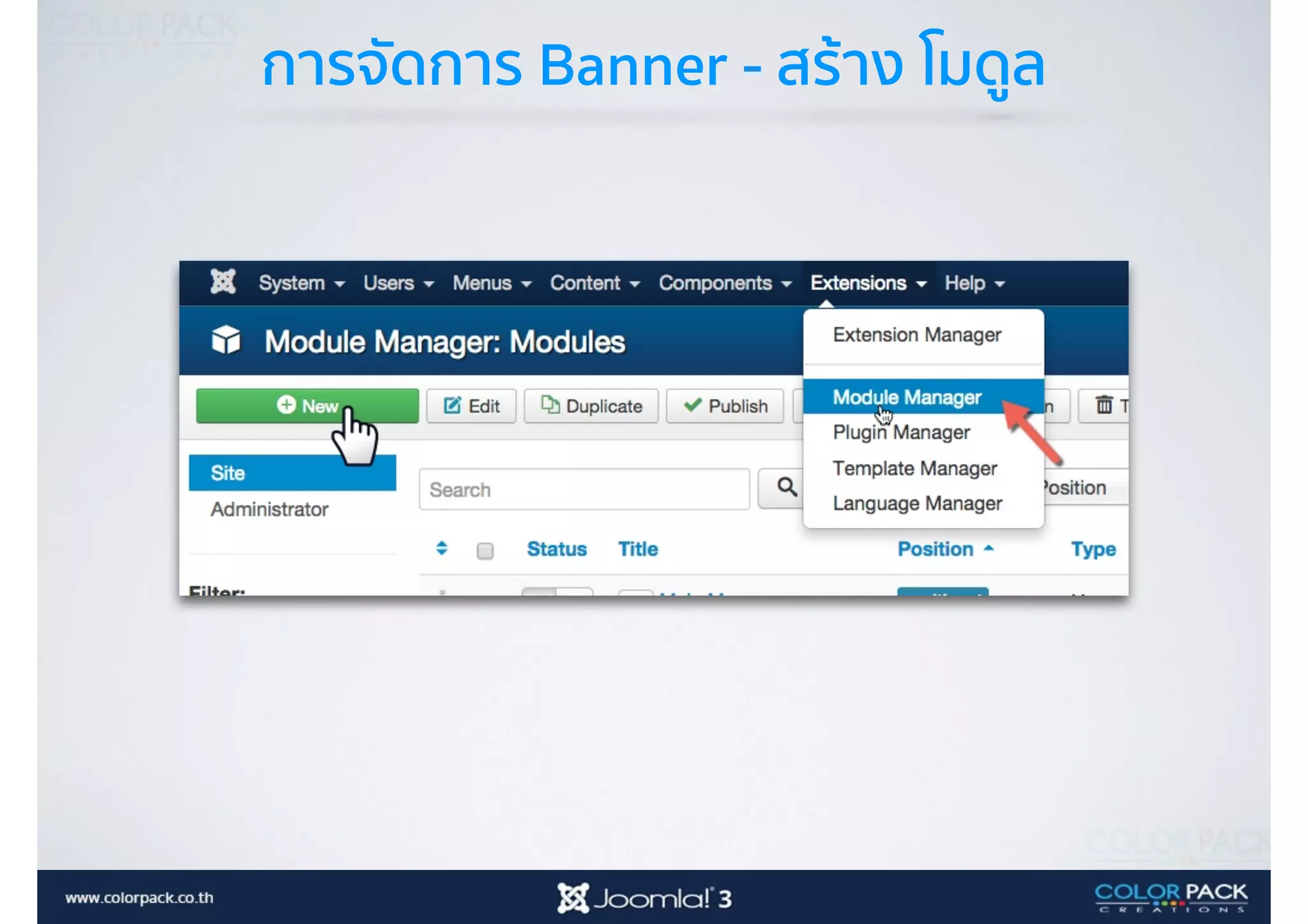The image size is (1308, 924).
Task: Click the Menus caret arrow
Action: click(526, 284)
